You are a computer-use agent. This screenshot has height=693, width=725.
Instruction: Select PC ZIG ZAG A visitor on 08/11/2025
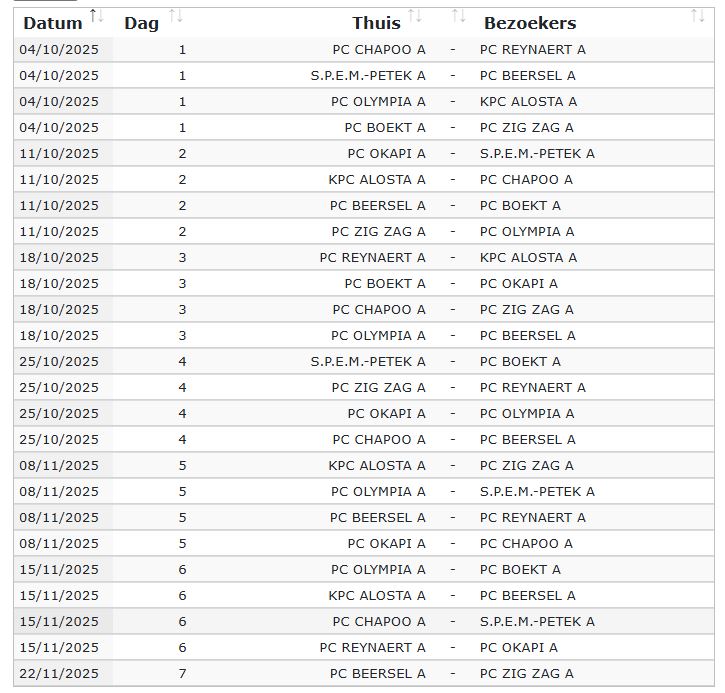[x=527, y=466]
